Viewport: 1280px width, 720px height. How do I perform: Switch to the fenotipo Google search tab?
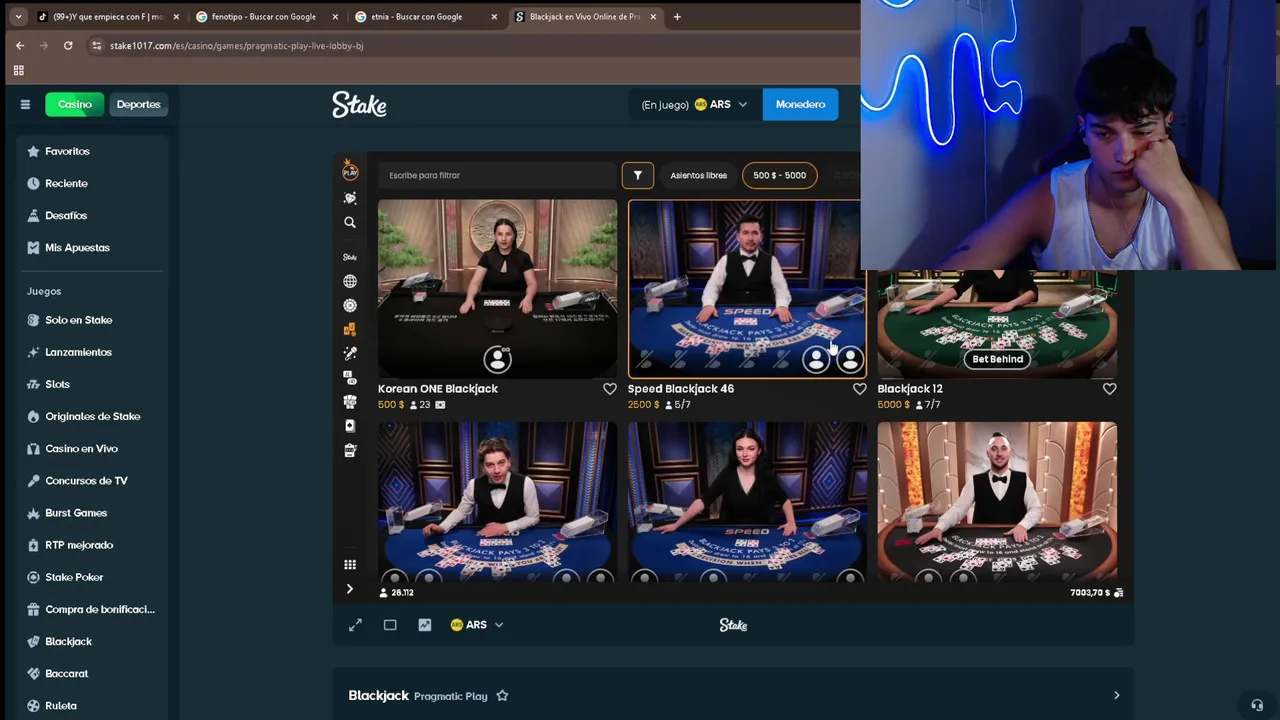(263, 16)
